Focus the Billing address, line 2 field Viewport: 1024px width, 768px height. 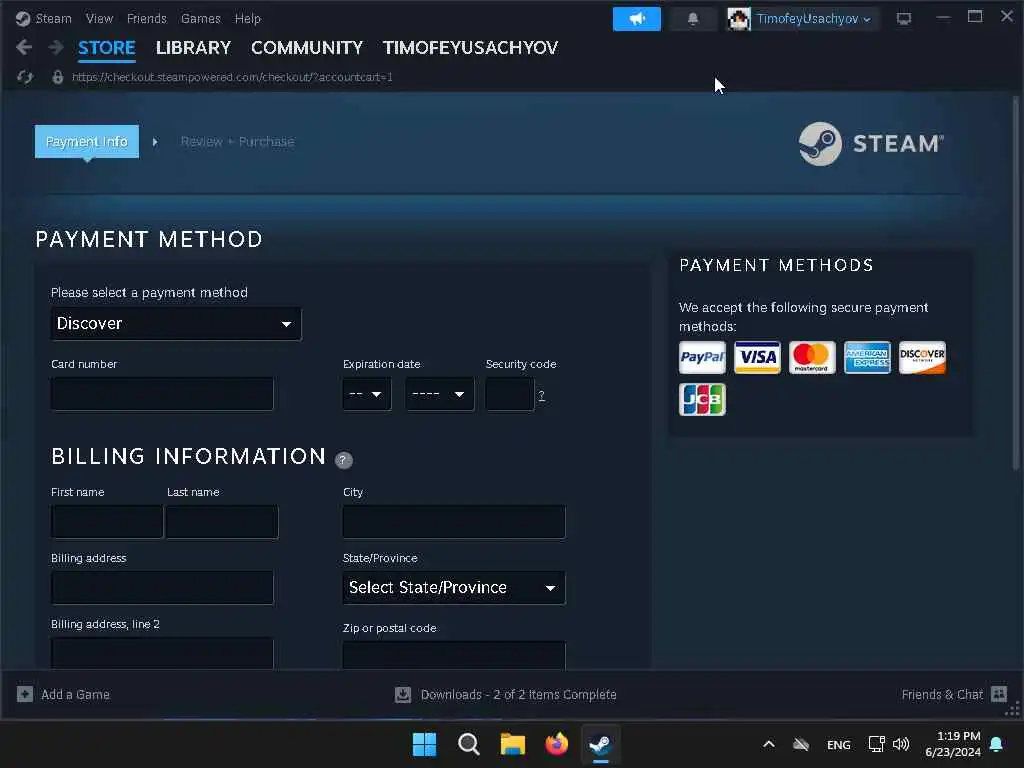[x=162, y=653]
